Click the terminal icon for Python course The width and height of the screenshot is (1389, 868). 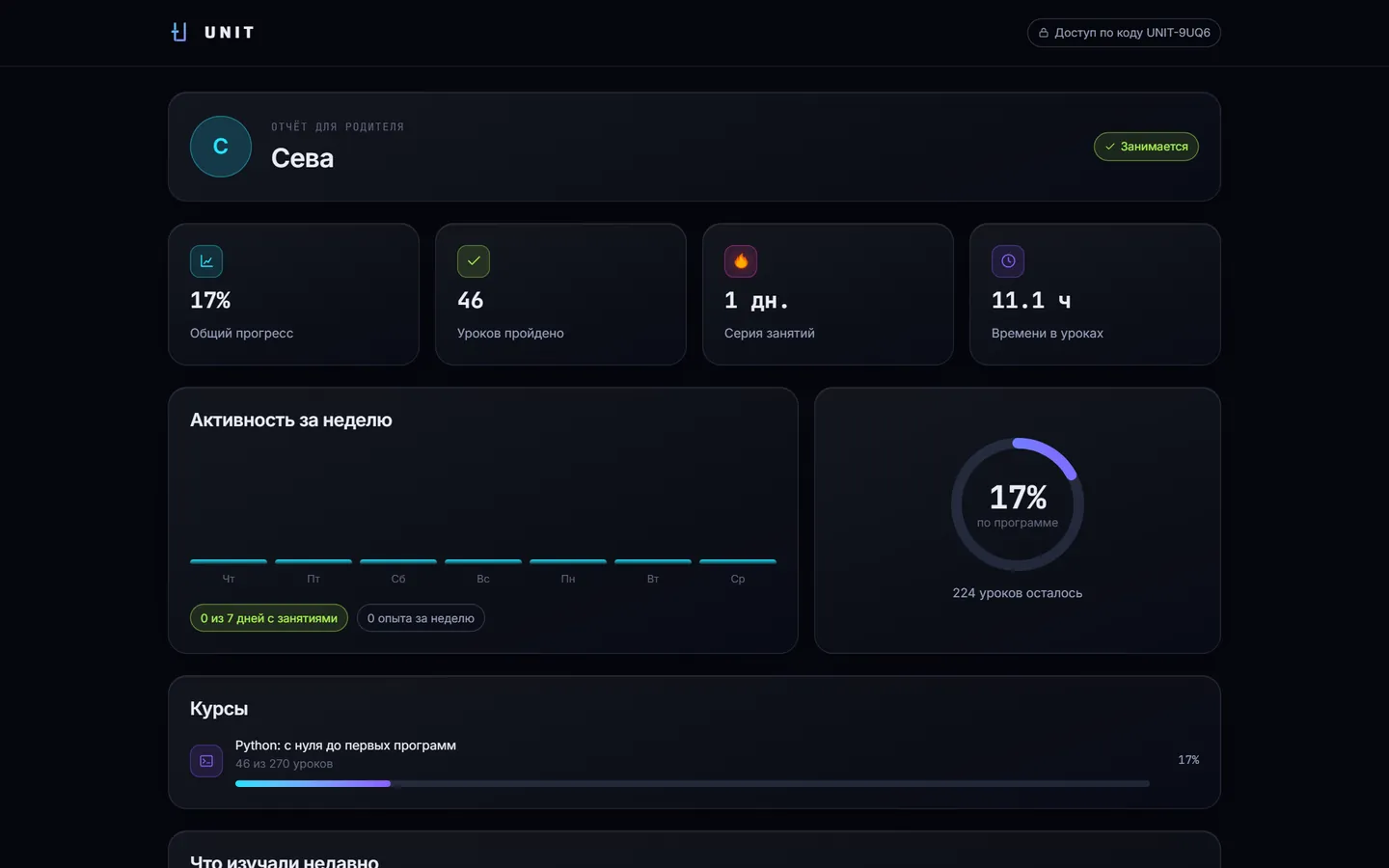click(x=206, y=761)
